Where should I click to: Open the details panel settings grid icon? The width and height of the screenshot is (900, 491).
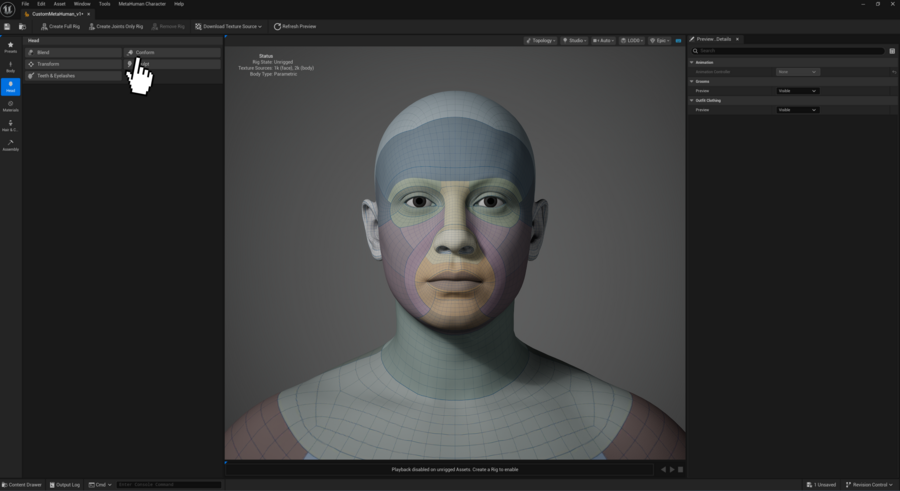(x=892, y=50)
